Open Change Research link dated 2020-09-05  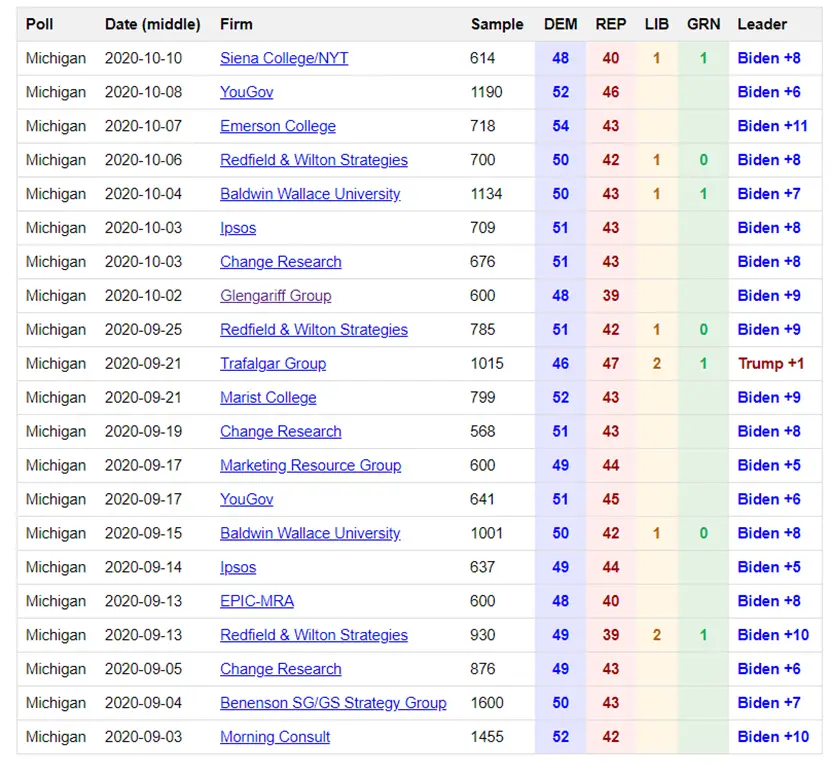281,669
